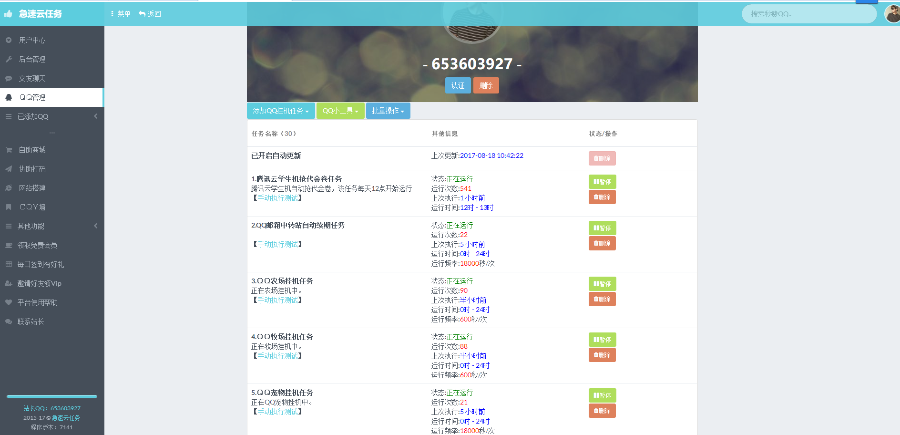
Task: Select the highlighted QQ管理 sidebar item
Action: pos(52,97)
